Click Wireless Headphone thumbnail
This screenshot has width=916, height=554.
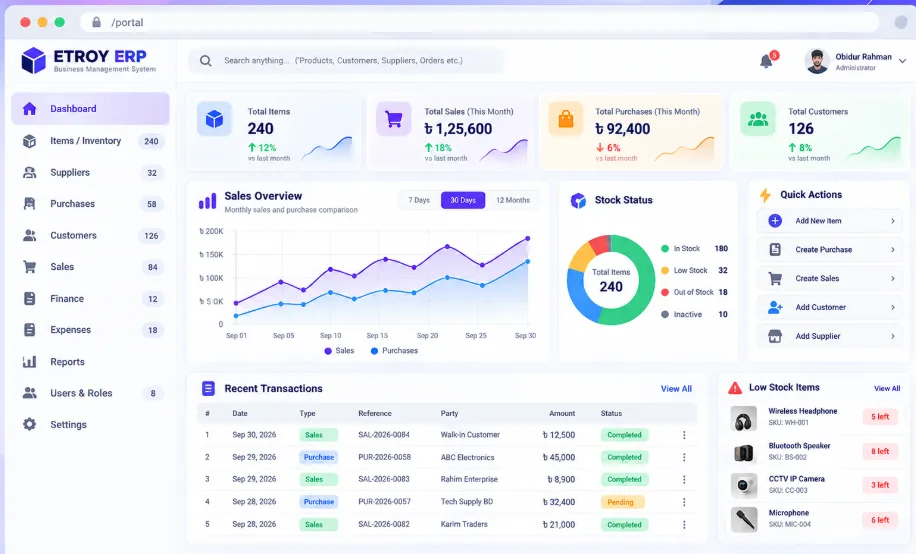[x=744, y=418]
